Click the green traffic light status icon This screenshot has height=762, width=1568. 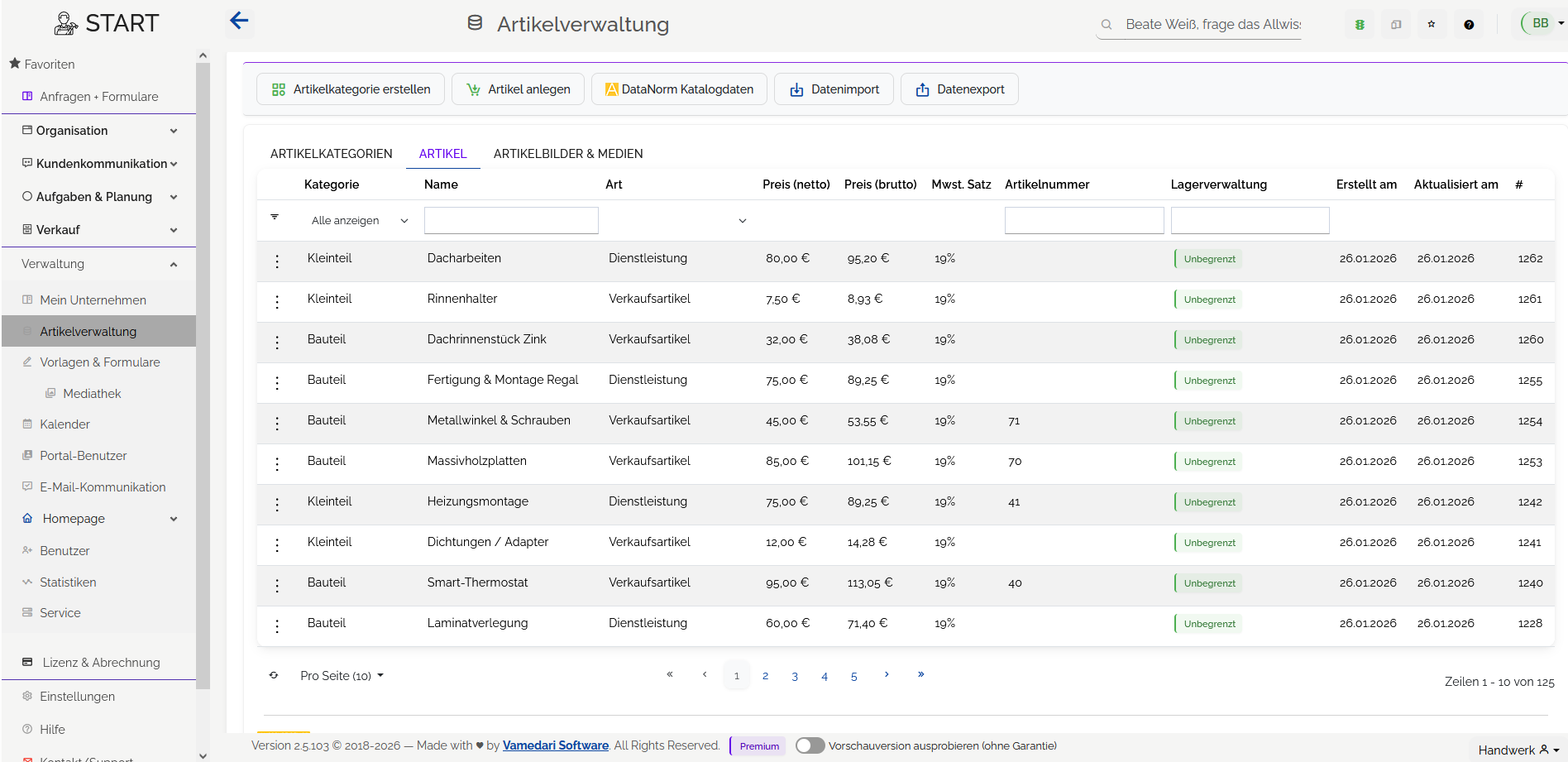tap(1359, 24)
